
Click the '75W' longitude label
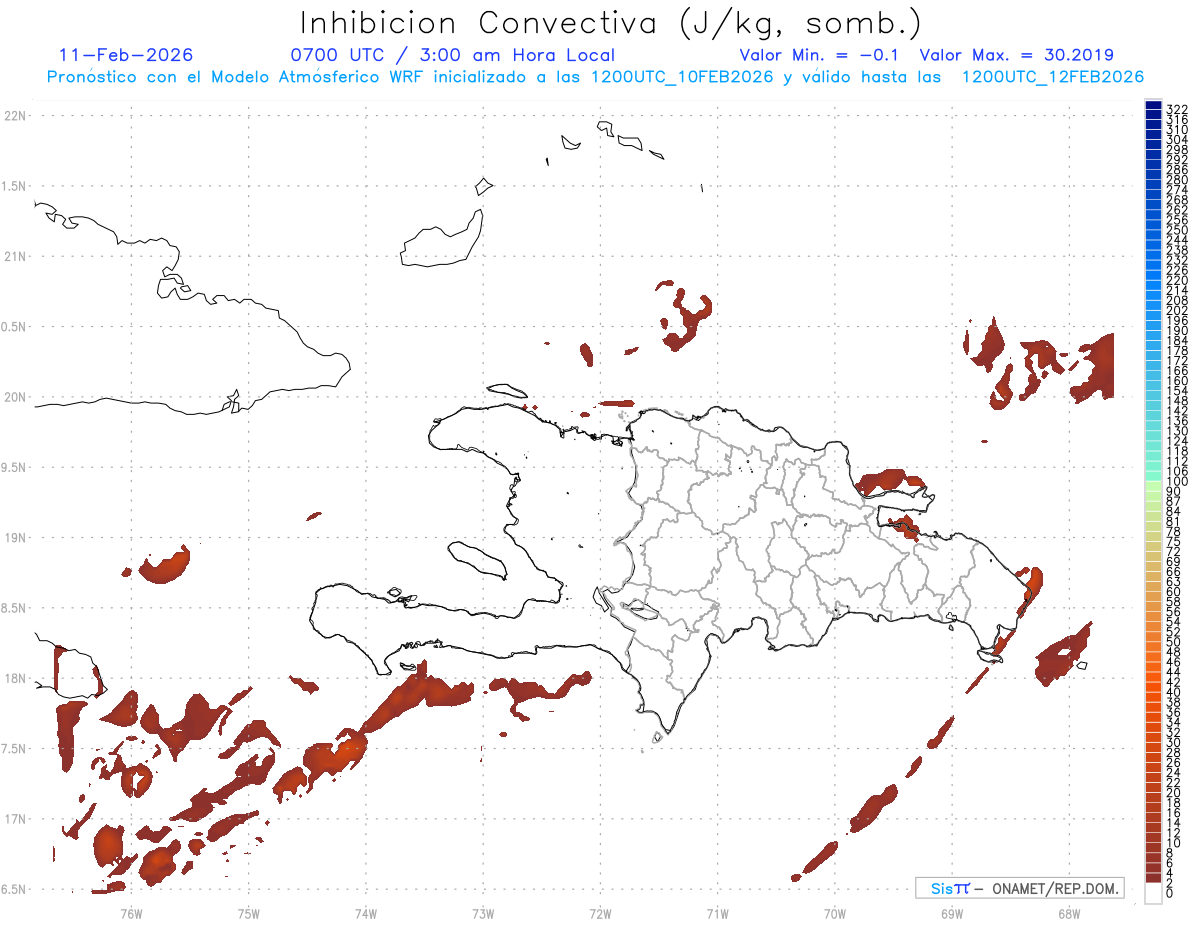pyautogui.click(x=248, y=913)
